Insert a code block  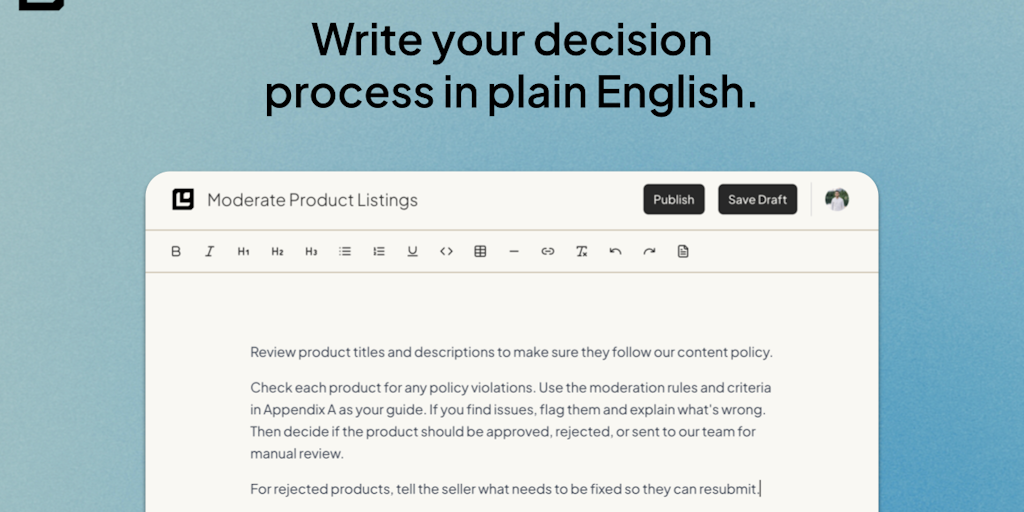pyautogui.click(x=446, y=251)
